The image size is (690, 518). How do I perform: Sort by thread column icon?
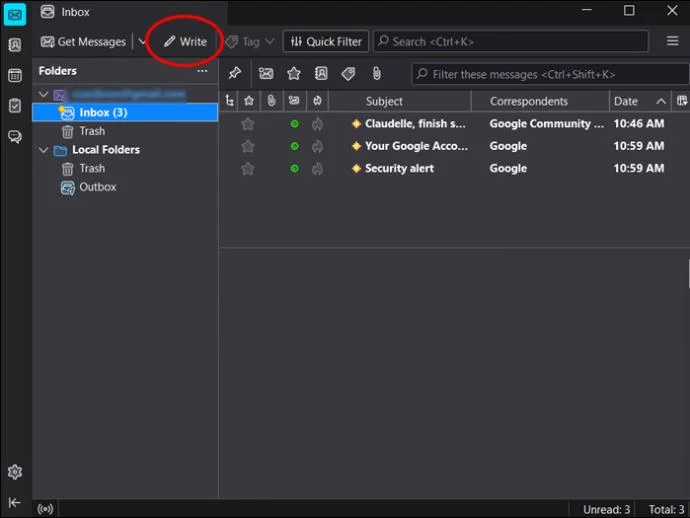point(229,101)
